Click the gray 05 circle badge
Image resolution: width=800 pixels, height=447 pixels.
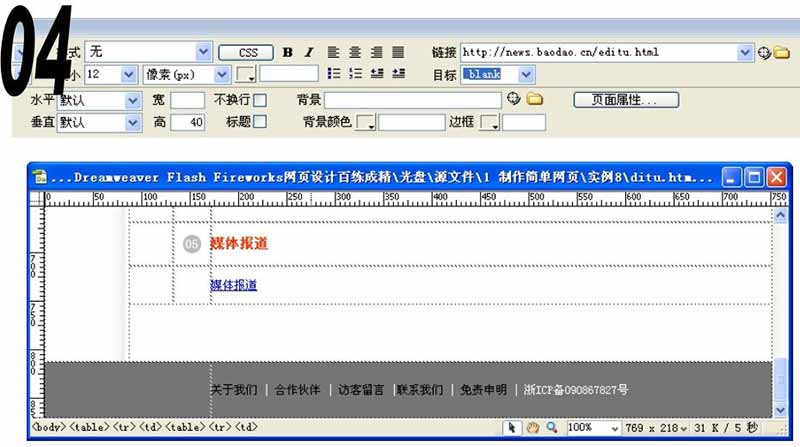192,244
